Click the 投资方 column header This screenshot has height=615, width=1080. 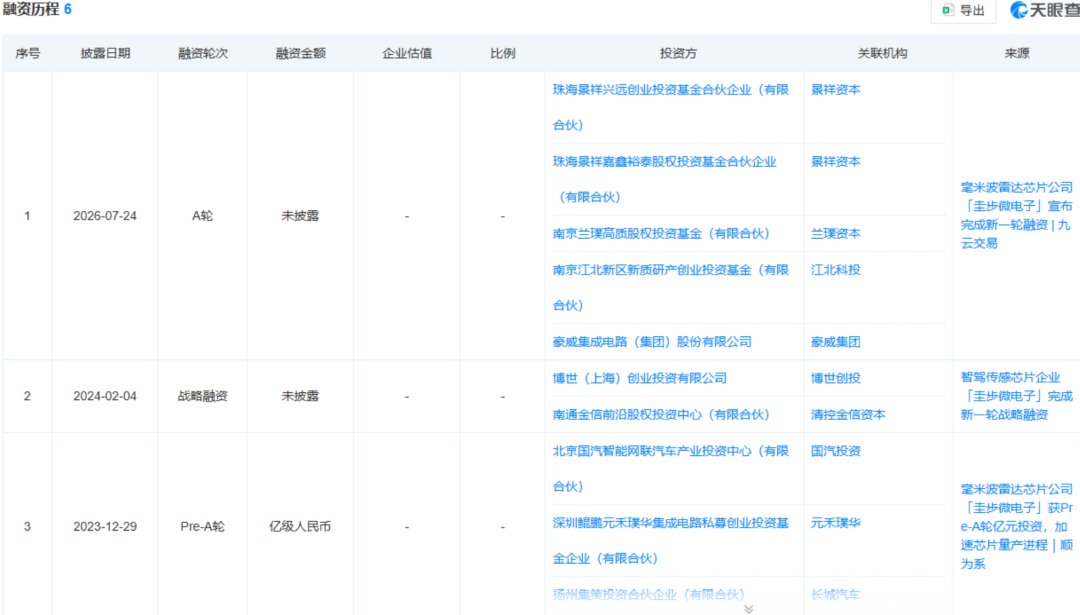click(x=678, y=53)
